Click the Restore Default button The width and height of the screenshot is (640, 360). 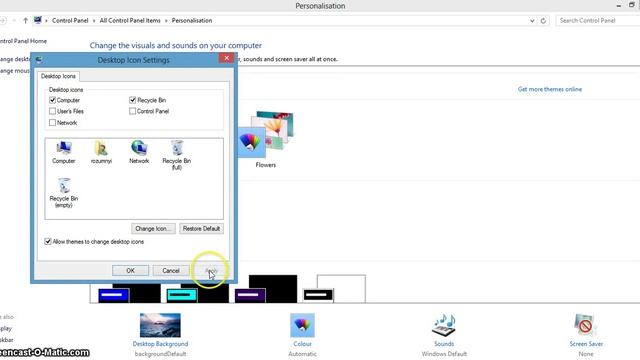coord(201,229)
